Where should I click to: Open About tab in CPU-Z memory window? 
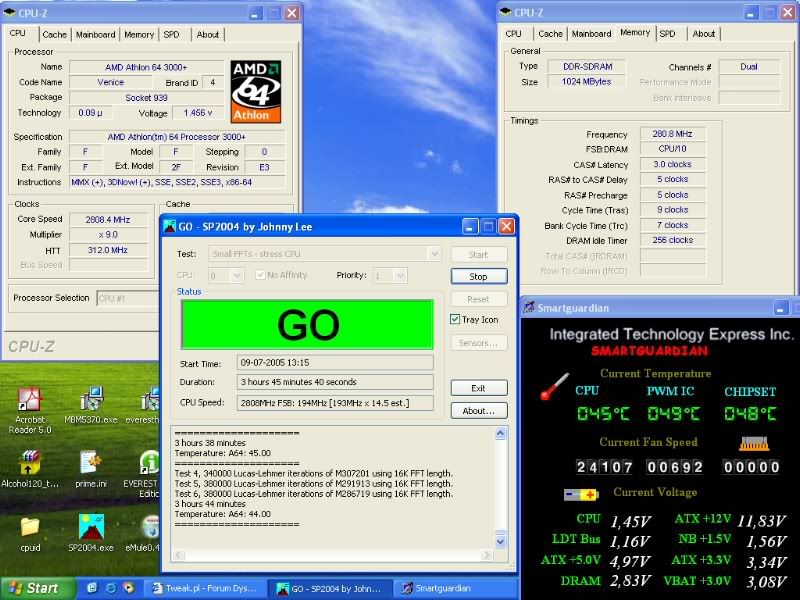pyautogui.click(x=704, y=34)
